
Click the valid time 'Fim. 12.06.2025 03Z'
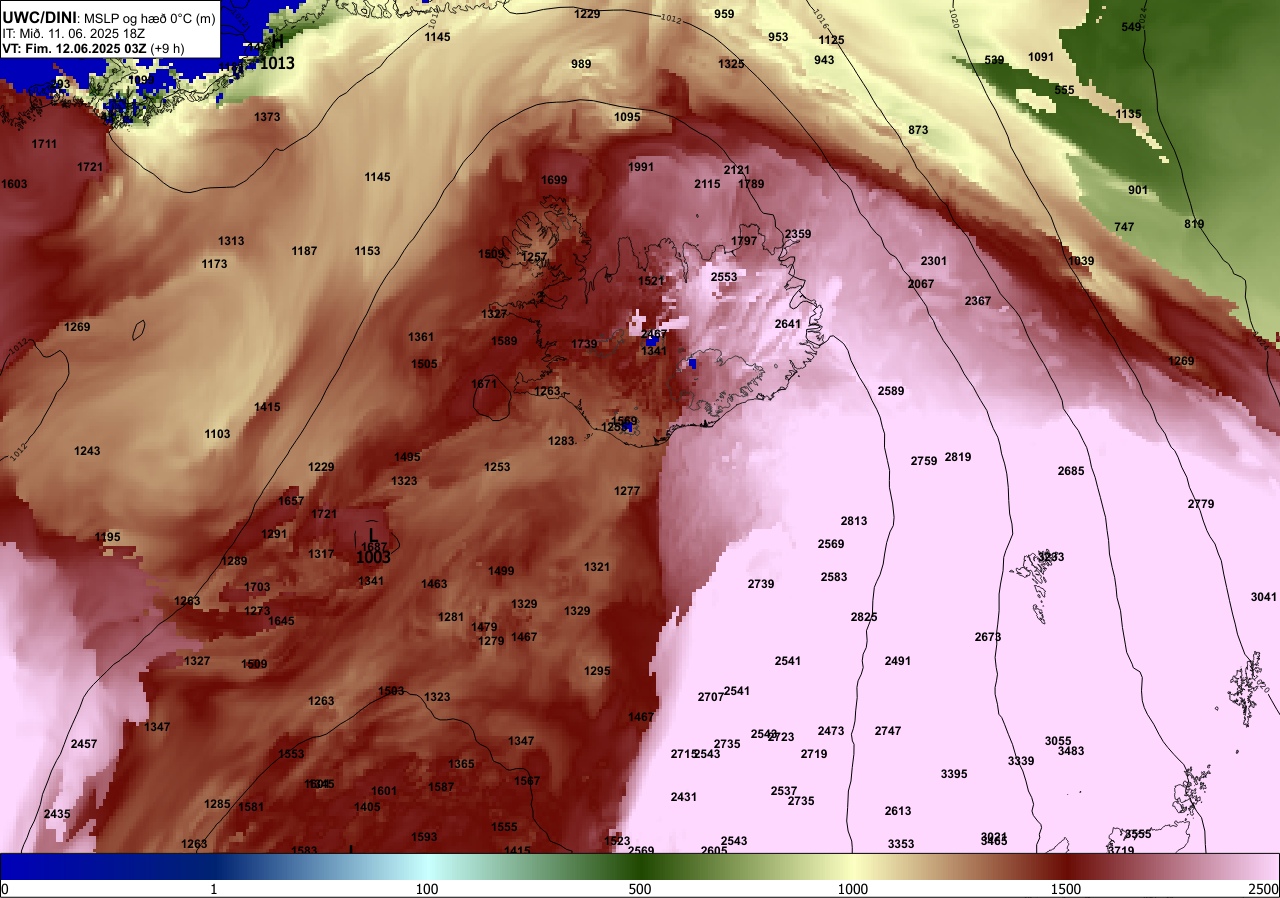pyautogui.click(x=97, y=47)
